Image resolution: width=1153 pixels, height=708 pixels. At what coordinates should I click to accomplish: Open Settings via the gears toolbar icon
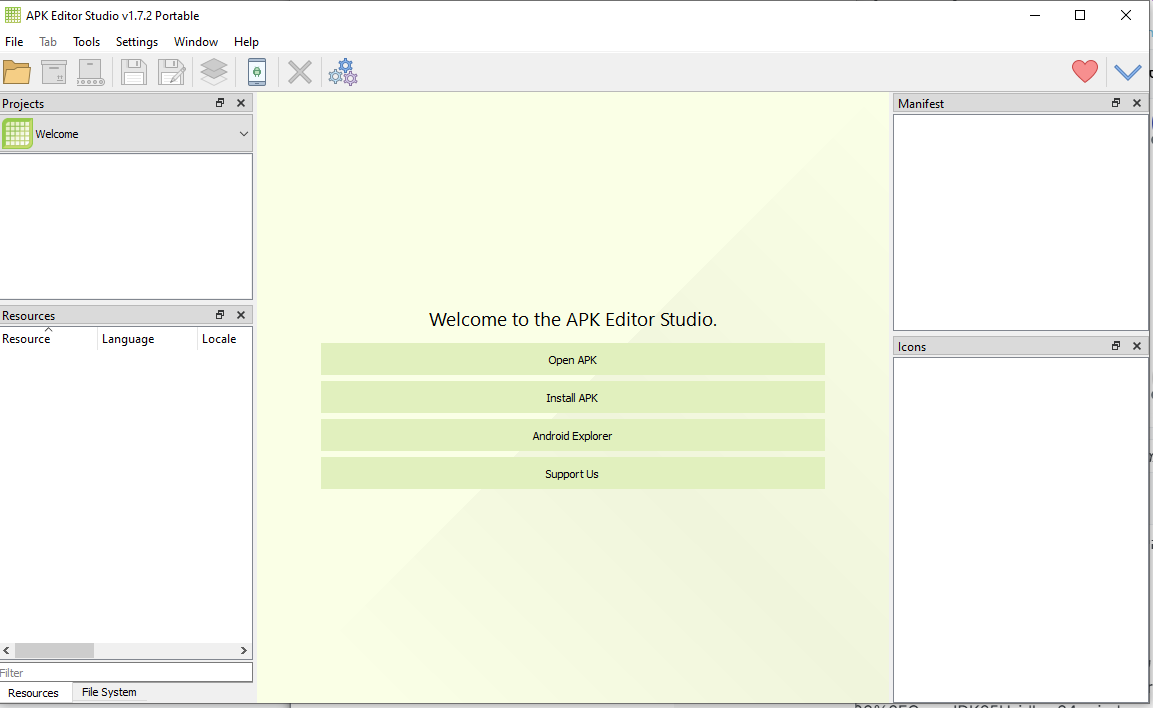343,72
